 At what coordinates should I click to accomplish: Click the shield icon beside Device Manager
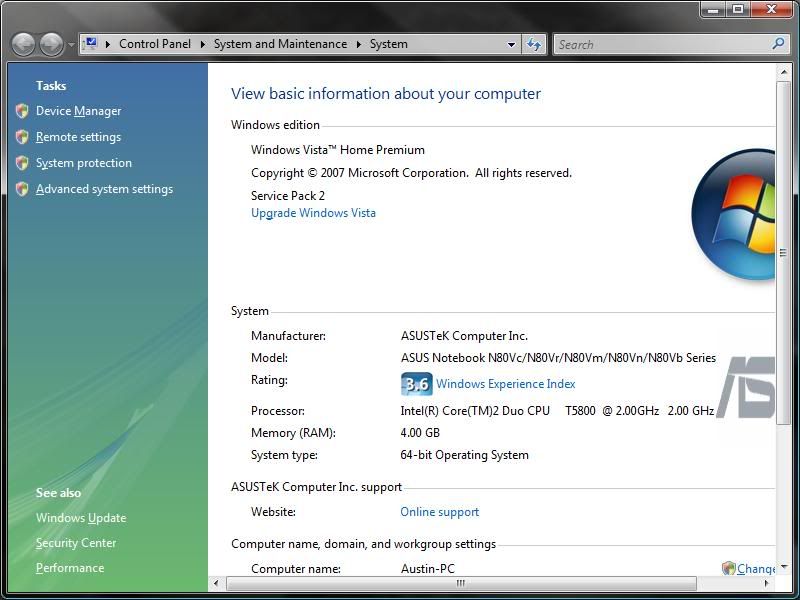pos(22,111)
